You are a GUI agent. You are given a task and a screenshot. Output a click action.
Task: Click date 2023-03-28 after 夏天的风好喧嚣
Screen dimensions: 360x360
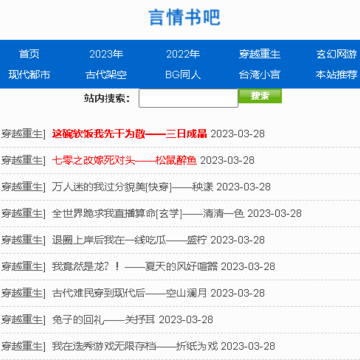pyautogui.click(x=248, y=267)
